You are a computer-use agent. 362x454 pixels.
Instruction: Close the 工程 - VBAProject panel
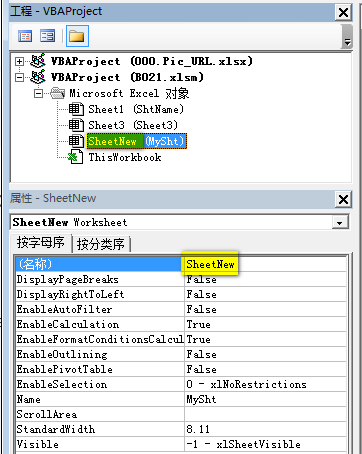click(343, 13)
